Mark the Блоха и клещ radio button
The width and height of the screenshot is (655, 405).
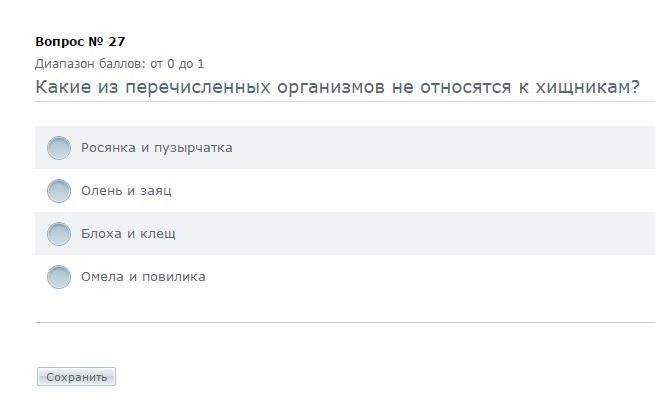click(59, 234)
